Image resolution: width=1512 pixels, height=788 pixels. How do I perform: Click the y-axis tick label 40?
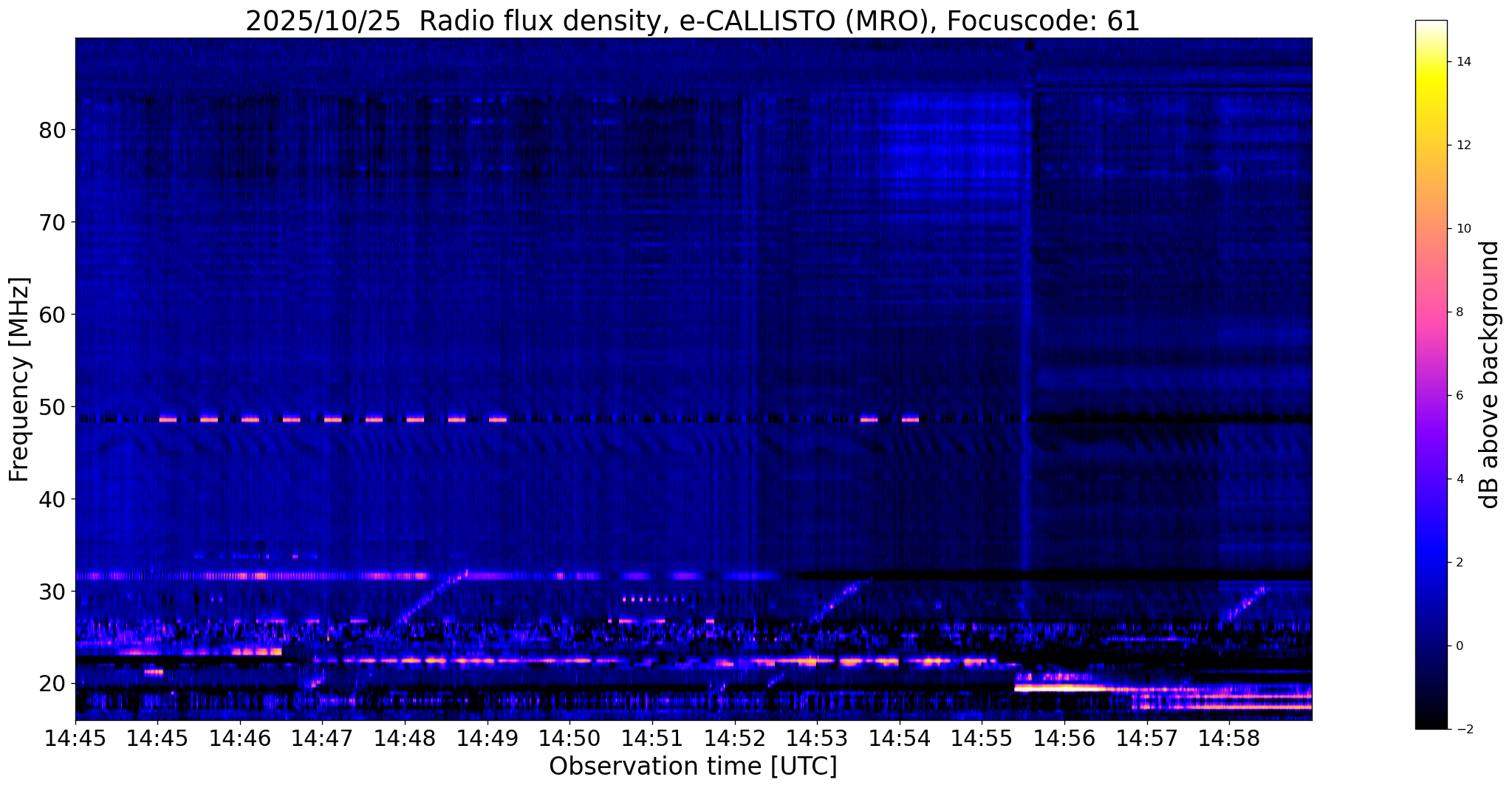click(52, 499)
